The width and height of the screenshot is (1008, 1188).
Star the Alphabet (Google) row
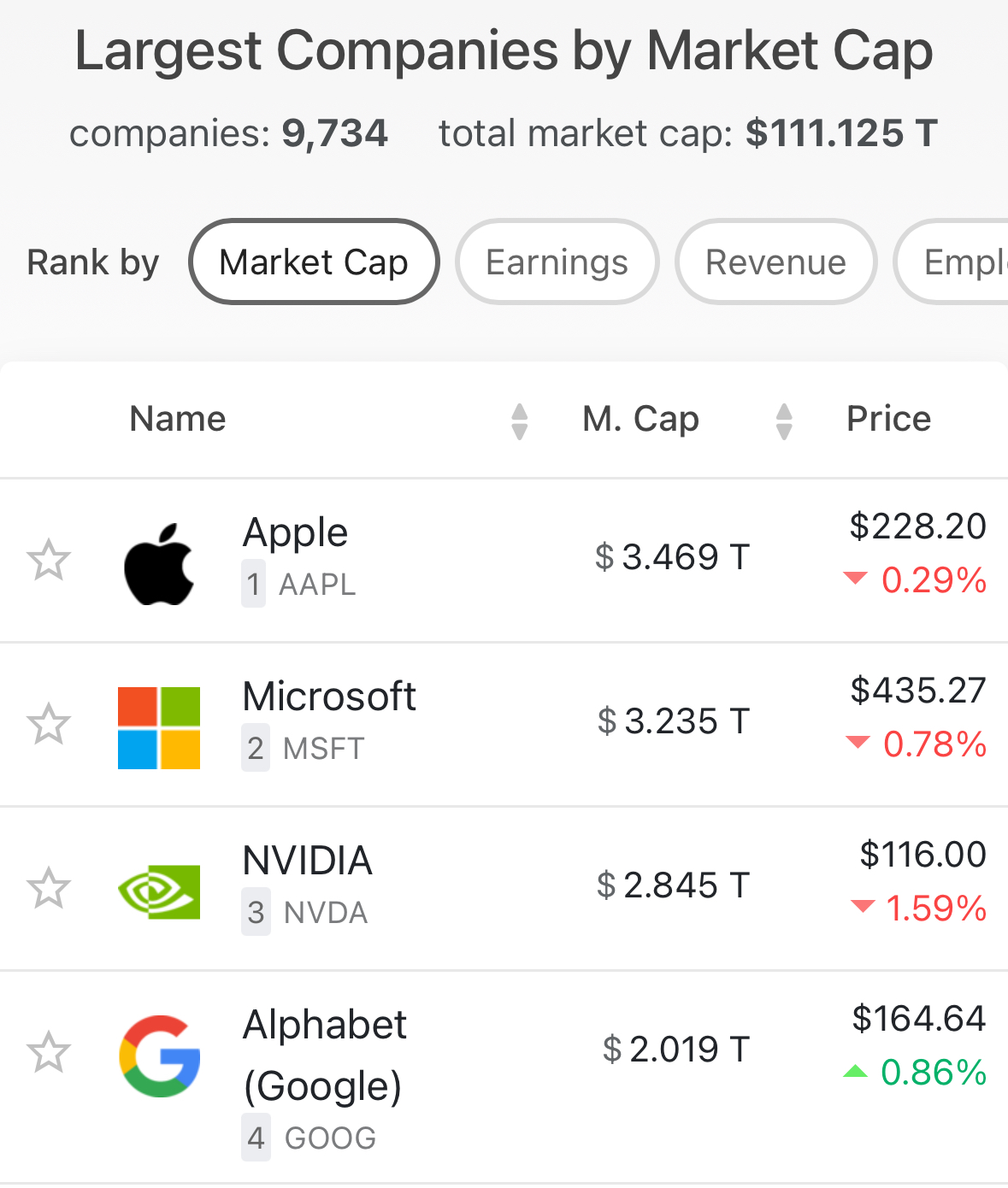pos(49,1052)
